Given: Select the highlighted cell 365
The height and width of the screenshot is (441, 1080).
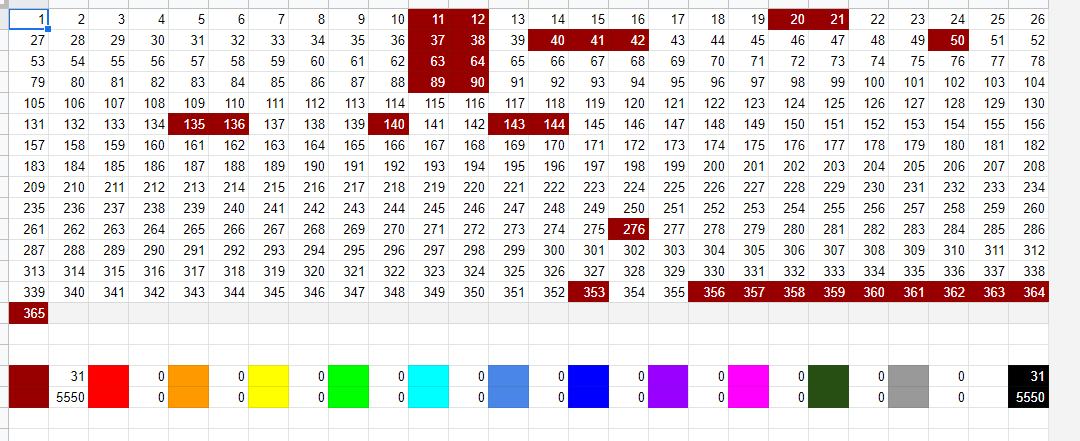Looking at the screenshot, I should point(29,314).
